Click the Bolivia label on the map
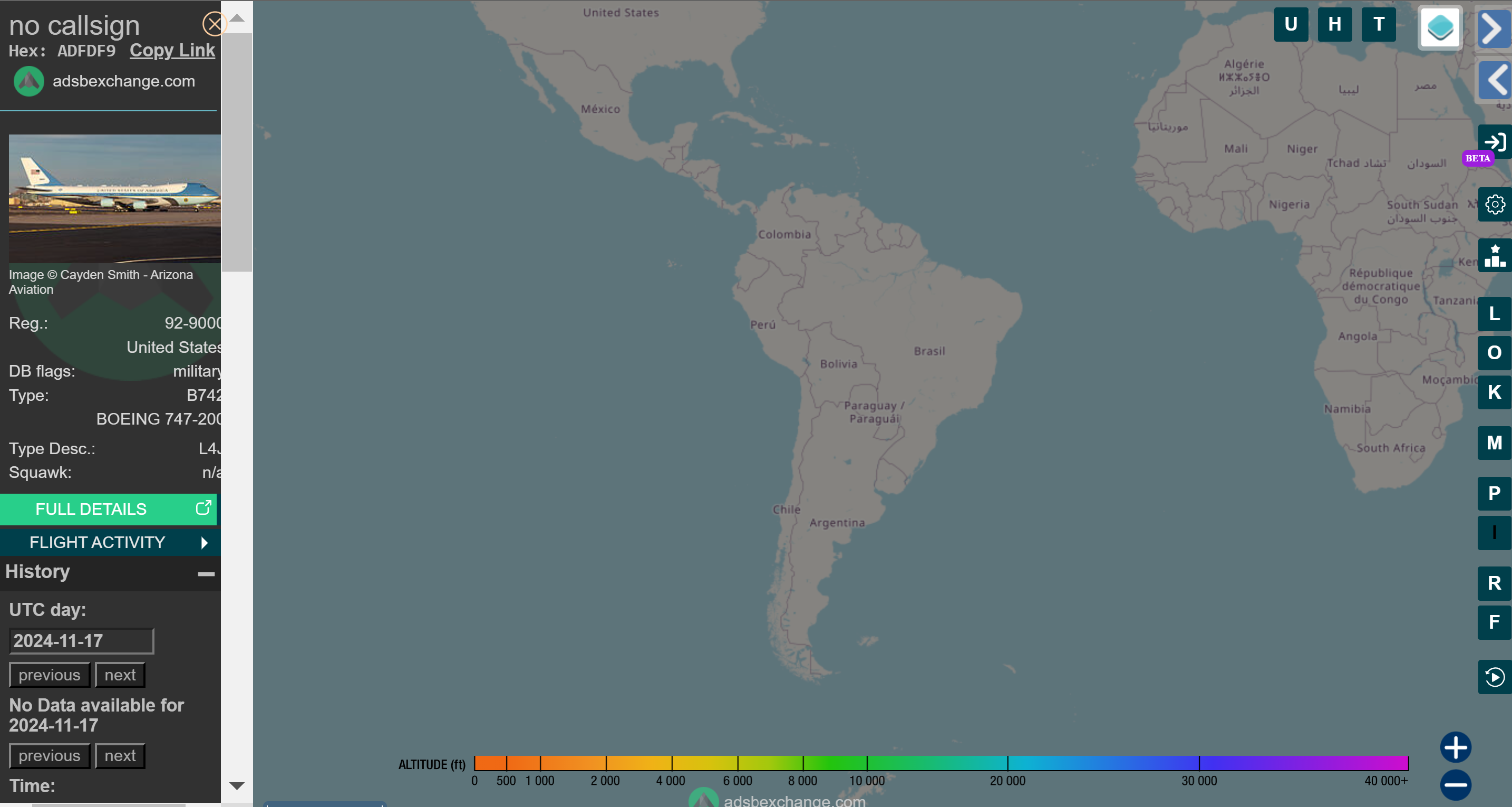Screen dimensions: 1512x807 838,363
